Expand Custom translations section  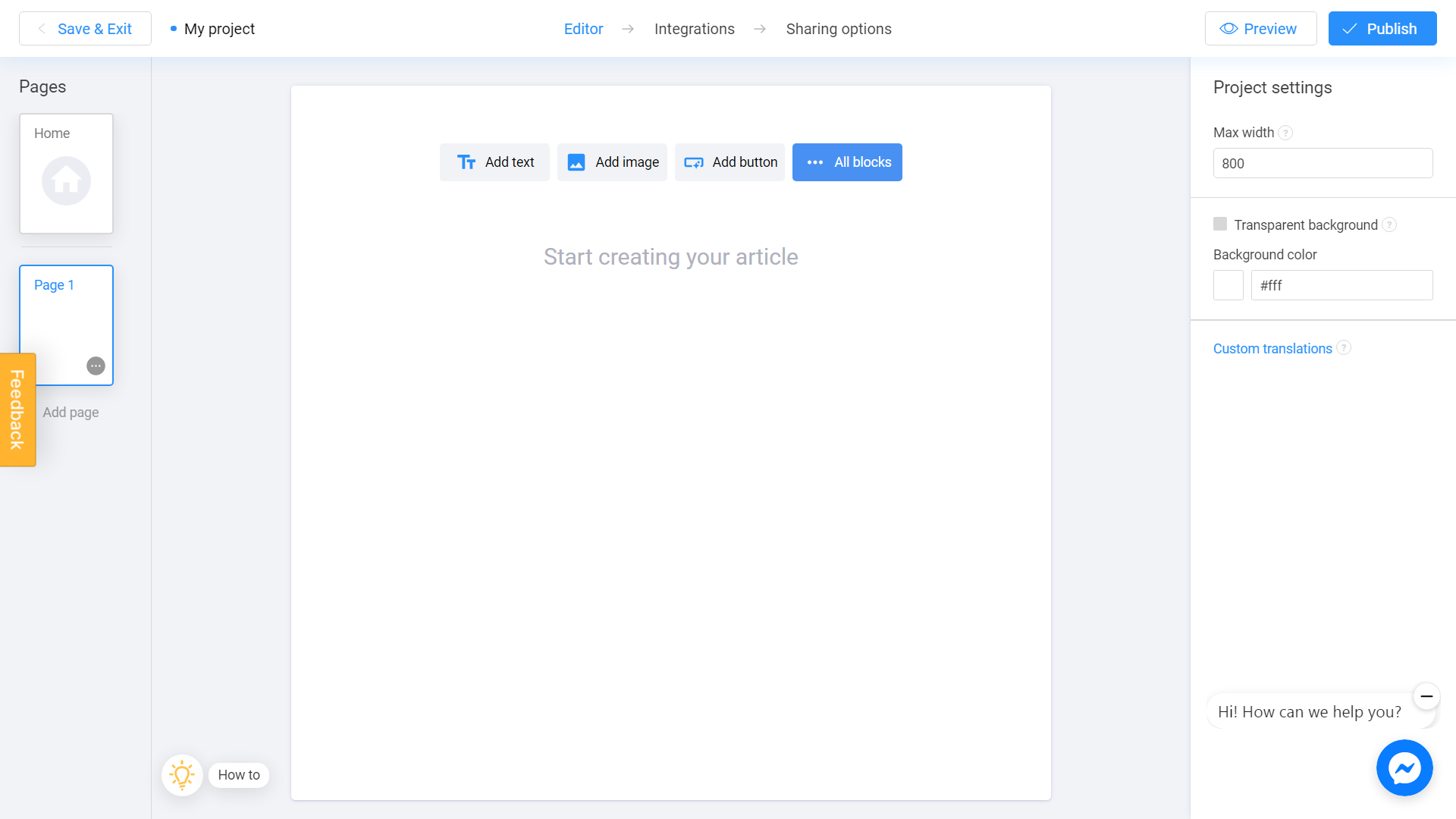1271,348
